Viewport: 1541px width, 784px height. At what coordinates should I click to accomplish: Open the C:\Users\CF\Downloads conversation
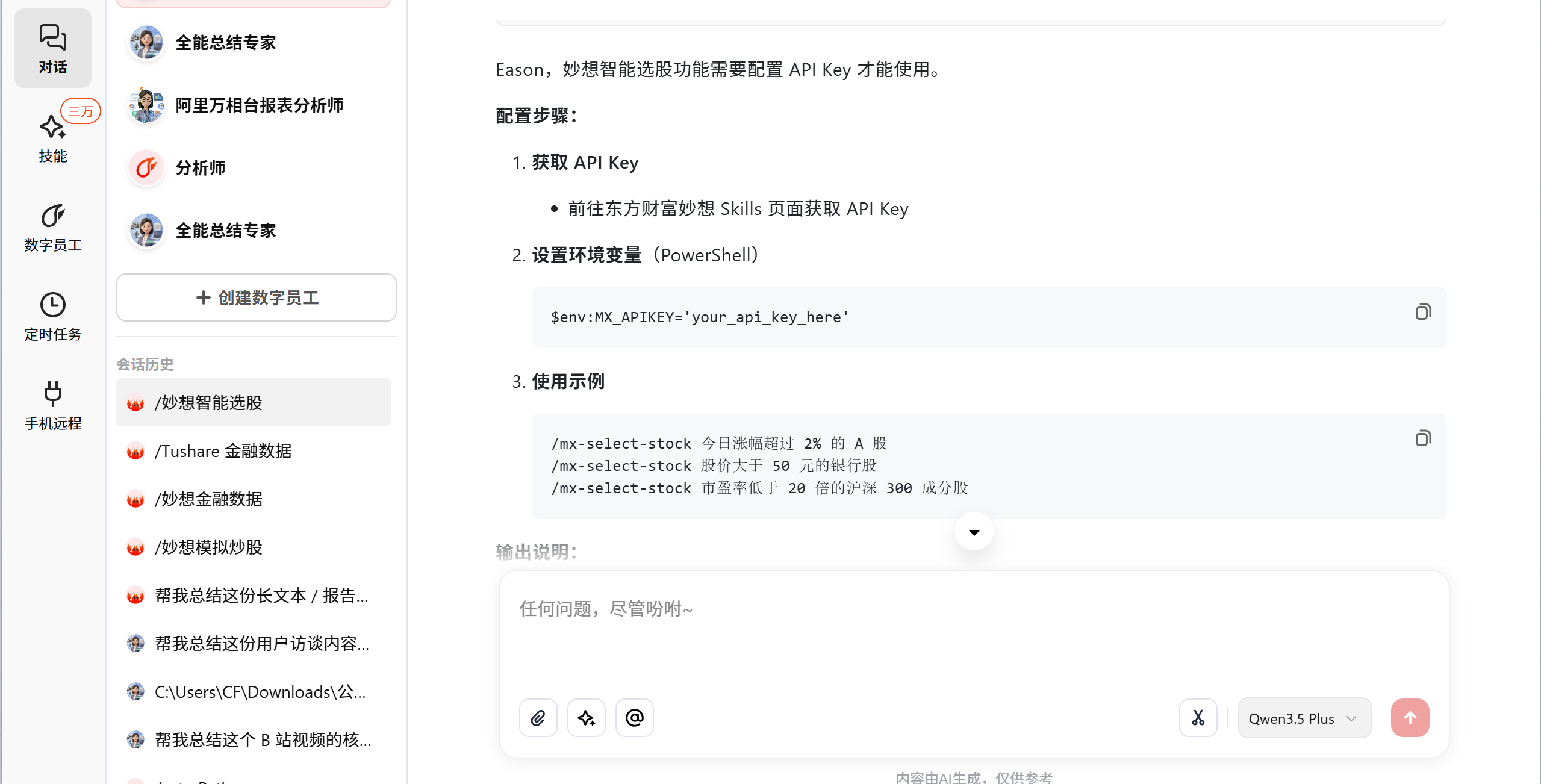point(254,691)
